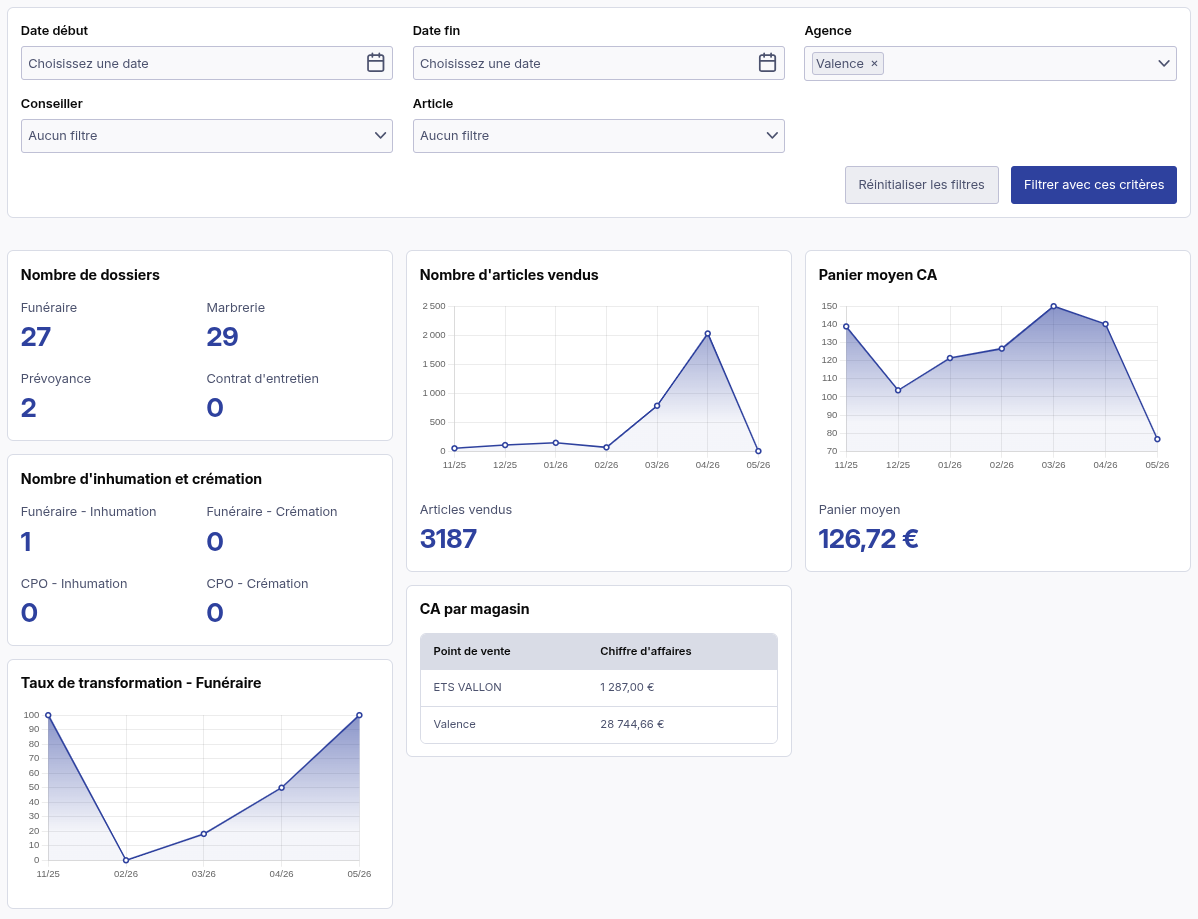The width and height of the screenshot is (1198, 919).
Task: Click the Point de vente column header
Action: pos(471,651)
